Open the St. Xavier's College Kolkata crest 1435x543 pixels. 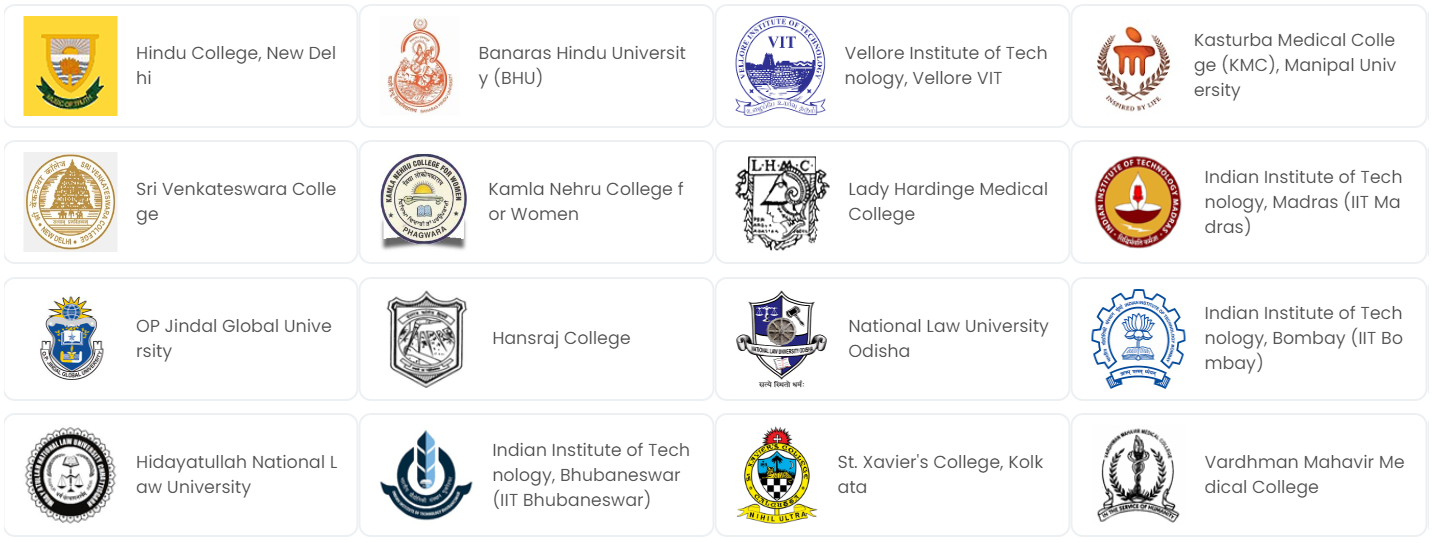776,475
